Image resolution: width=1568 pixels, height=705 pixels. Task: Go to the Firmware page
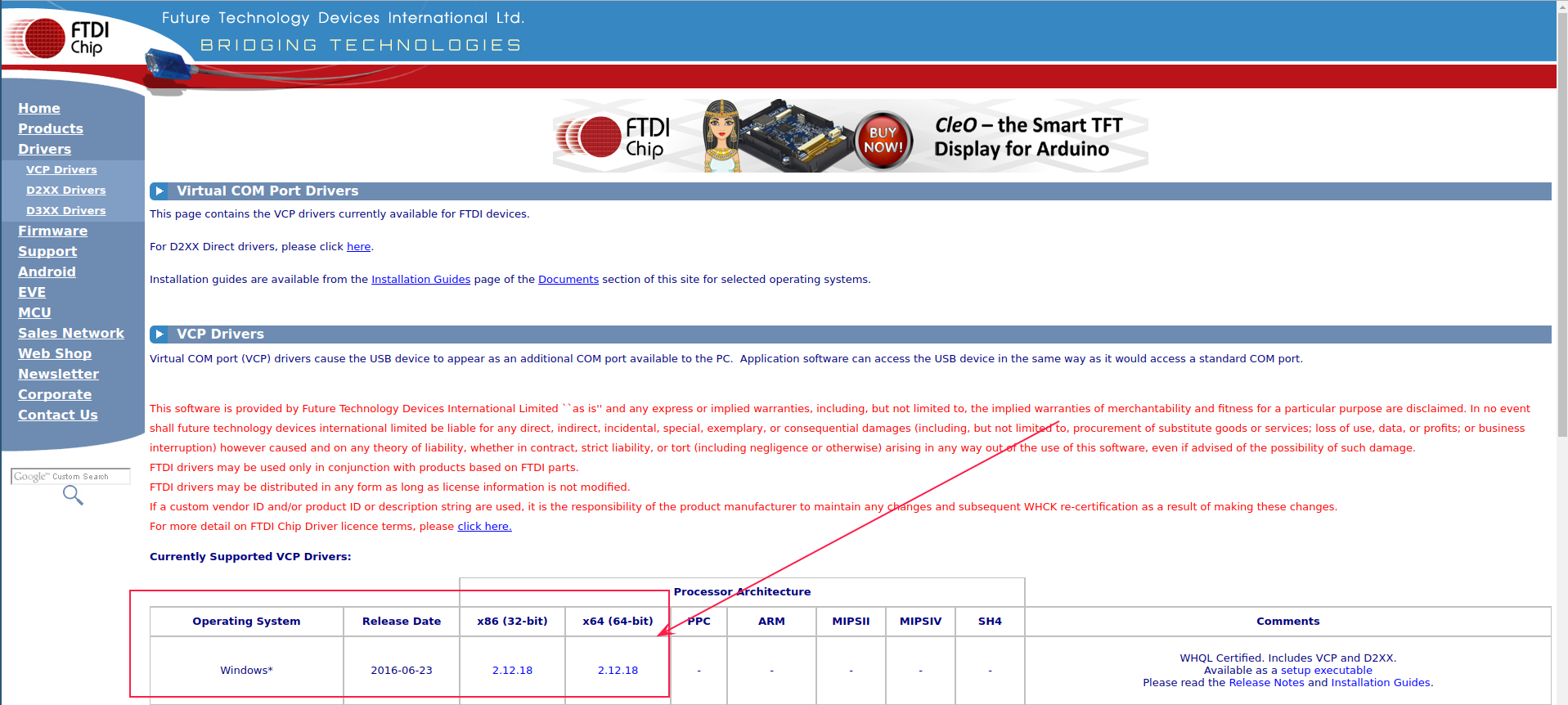(x=53, y=231)
